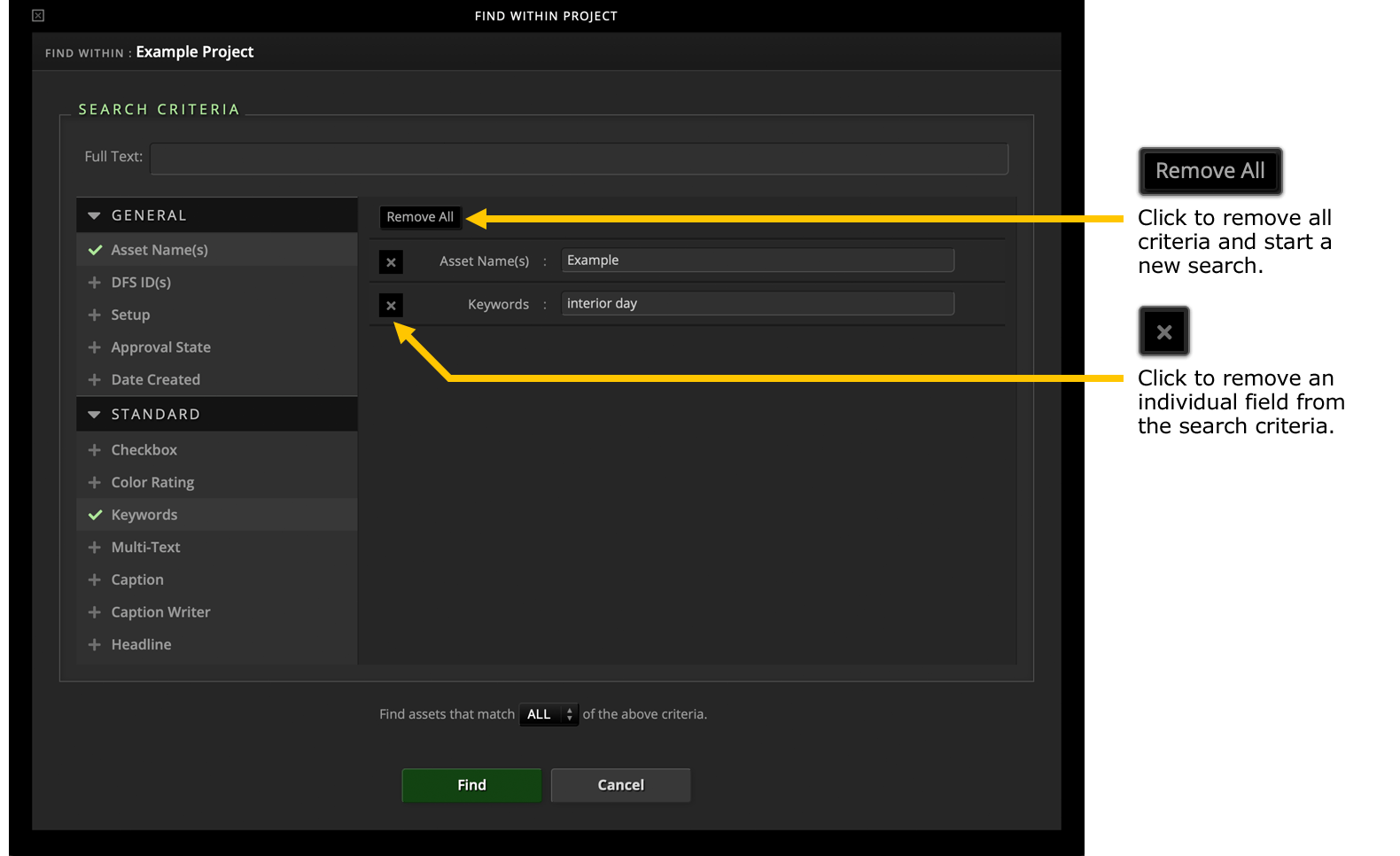The height and width of the screenshot is (856, 1400).
Task: Add Caption Writer criterion with plus icon
Action: click(x=95, y=612)
